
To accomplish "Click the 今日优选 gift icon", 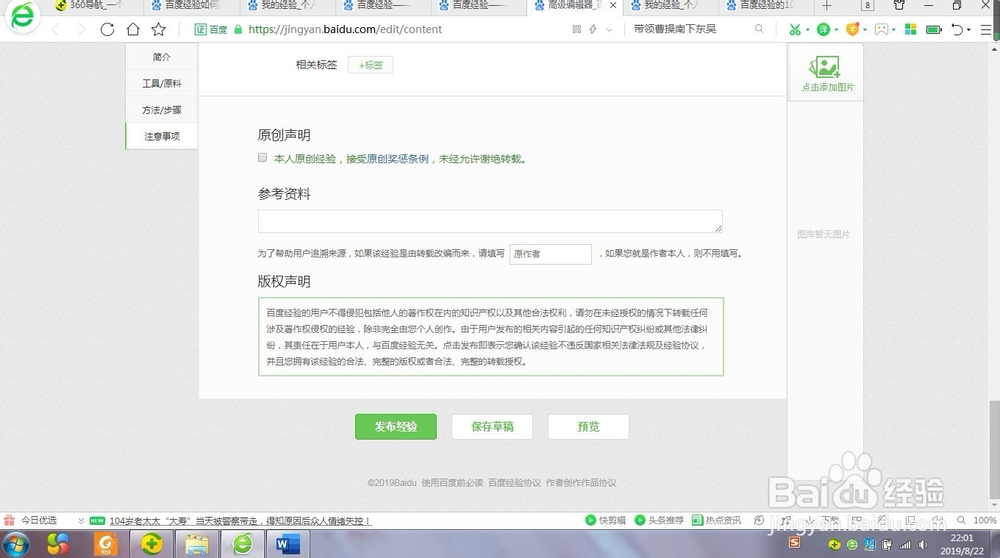I will coord(9,520).
